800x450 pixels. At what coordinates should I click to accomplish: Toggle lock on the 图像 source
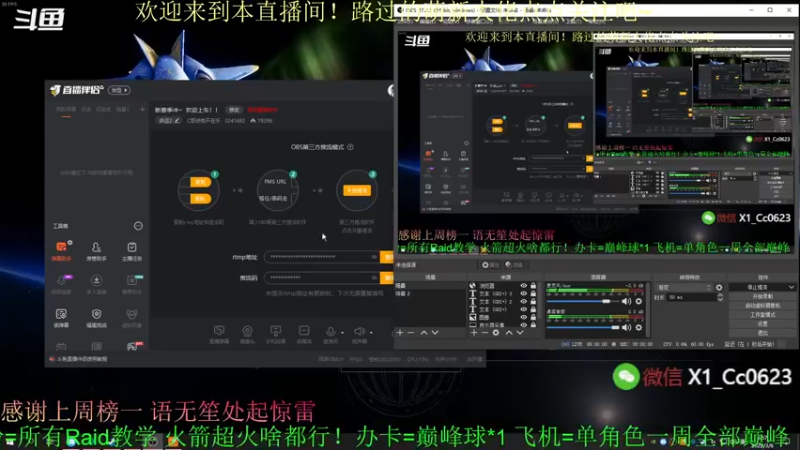click(x=533, y=317)
